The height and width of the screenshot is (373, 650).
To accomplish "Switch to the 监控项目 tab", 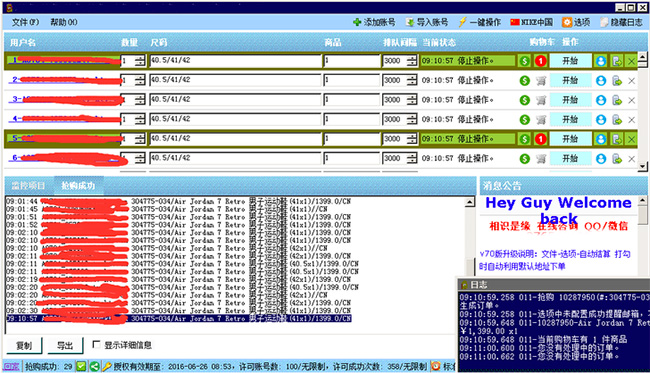I will click(x=28, y=185).
